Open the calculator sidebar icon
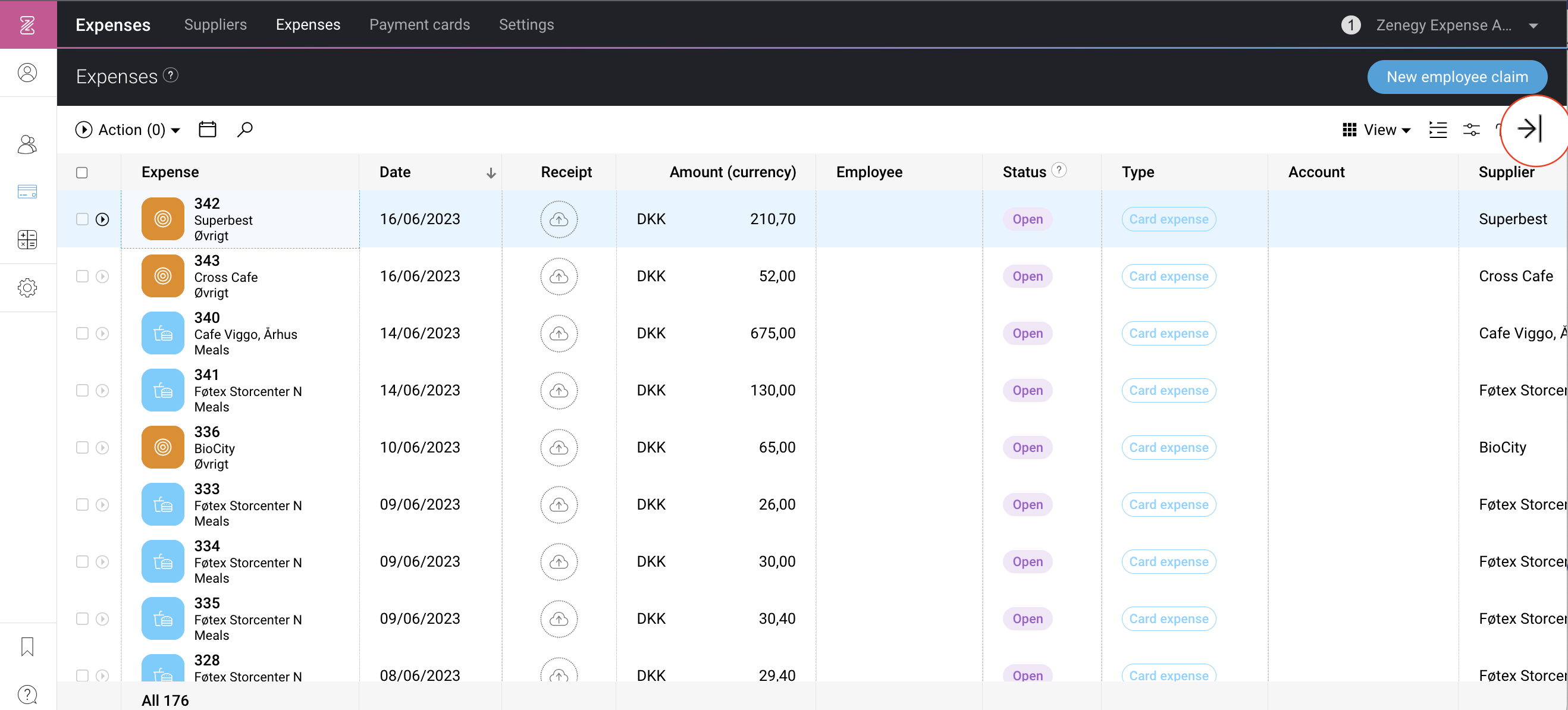Image resolution: width=1568 pixels, height=710 pixels. [27, 239]
